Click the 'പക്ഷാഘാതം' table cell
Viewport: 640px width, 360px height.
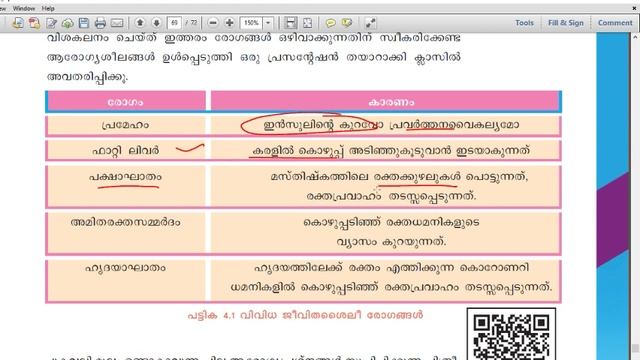tap(126, 186)
